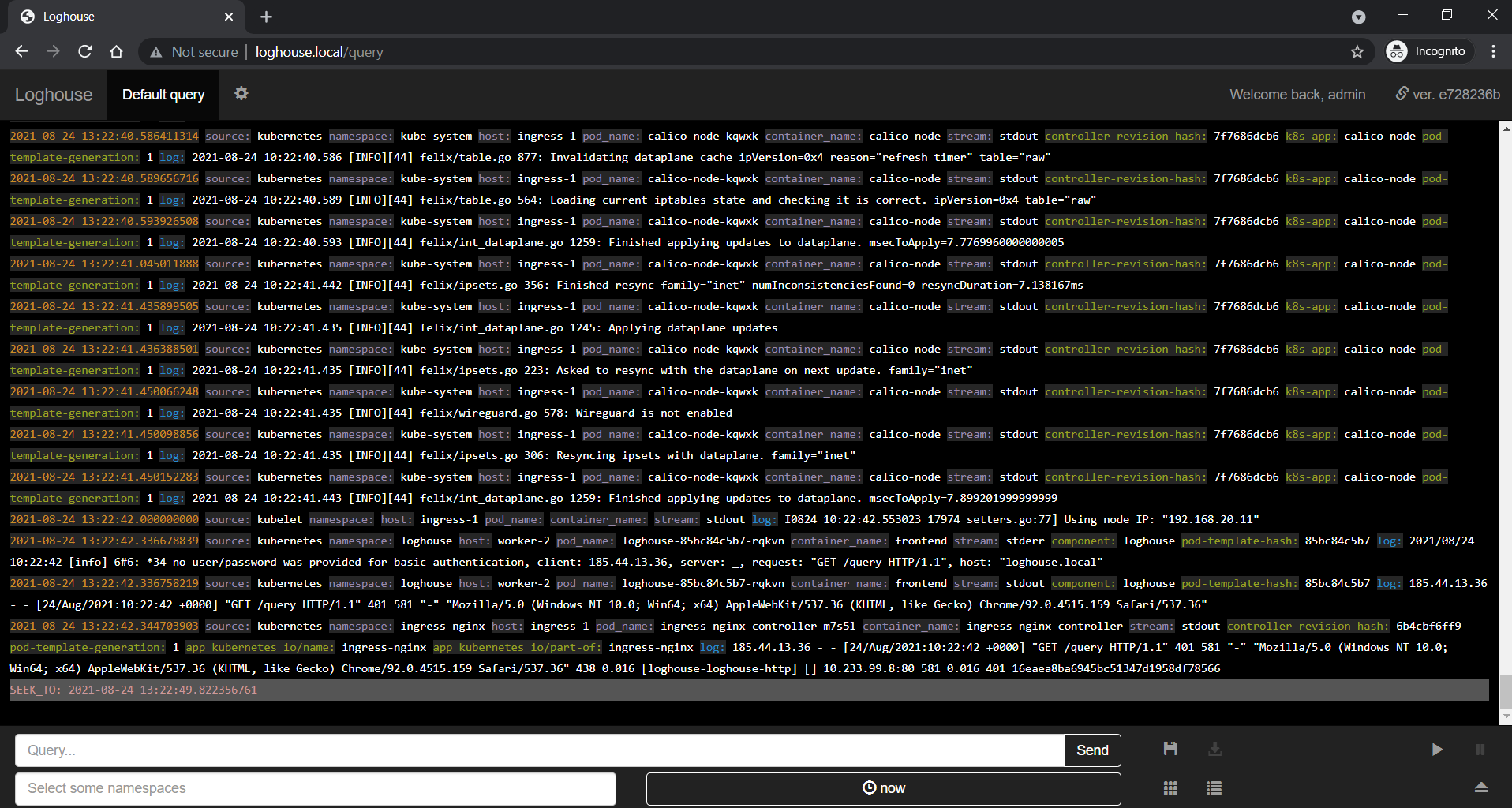This screenshot has width=1512, height=808.
Task: Click timestamp 2021-08-24 13:22:40.586411314
Action: [x=104, y=137]
